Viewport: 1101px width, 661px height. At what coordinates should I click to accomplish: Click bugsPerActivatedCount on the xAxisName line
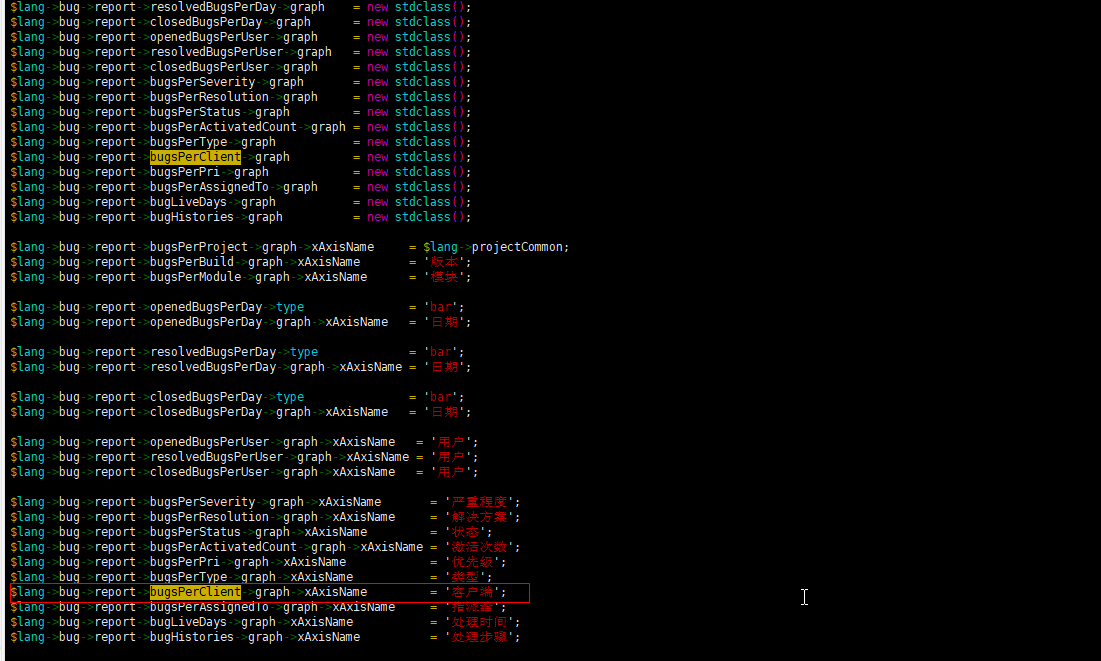[x=223, y=547]
